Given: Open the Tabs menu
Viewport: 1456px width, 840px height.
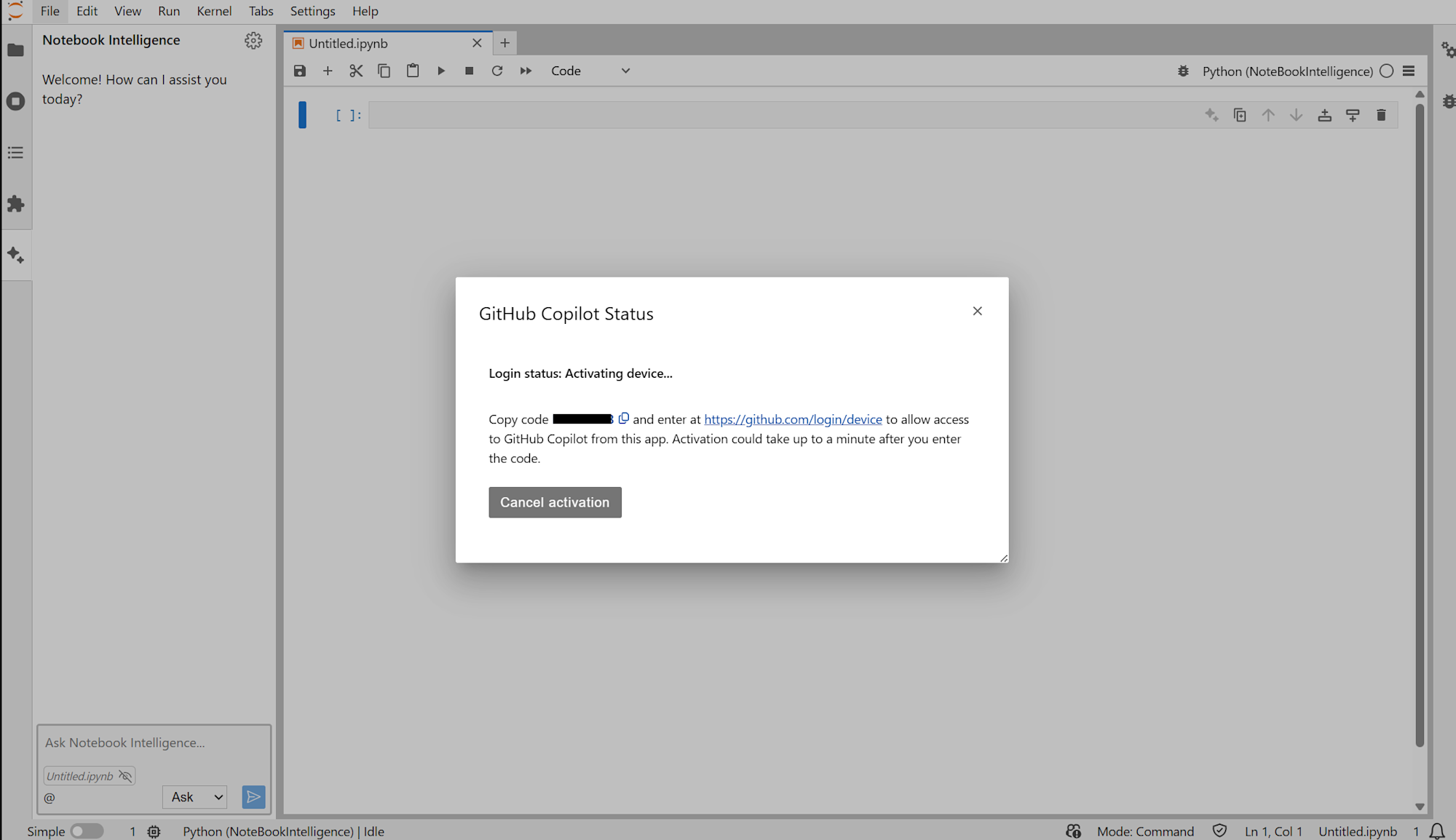Looking at the screenshot, I should click(x=261, y=11).
